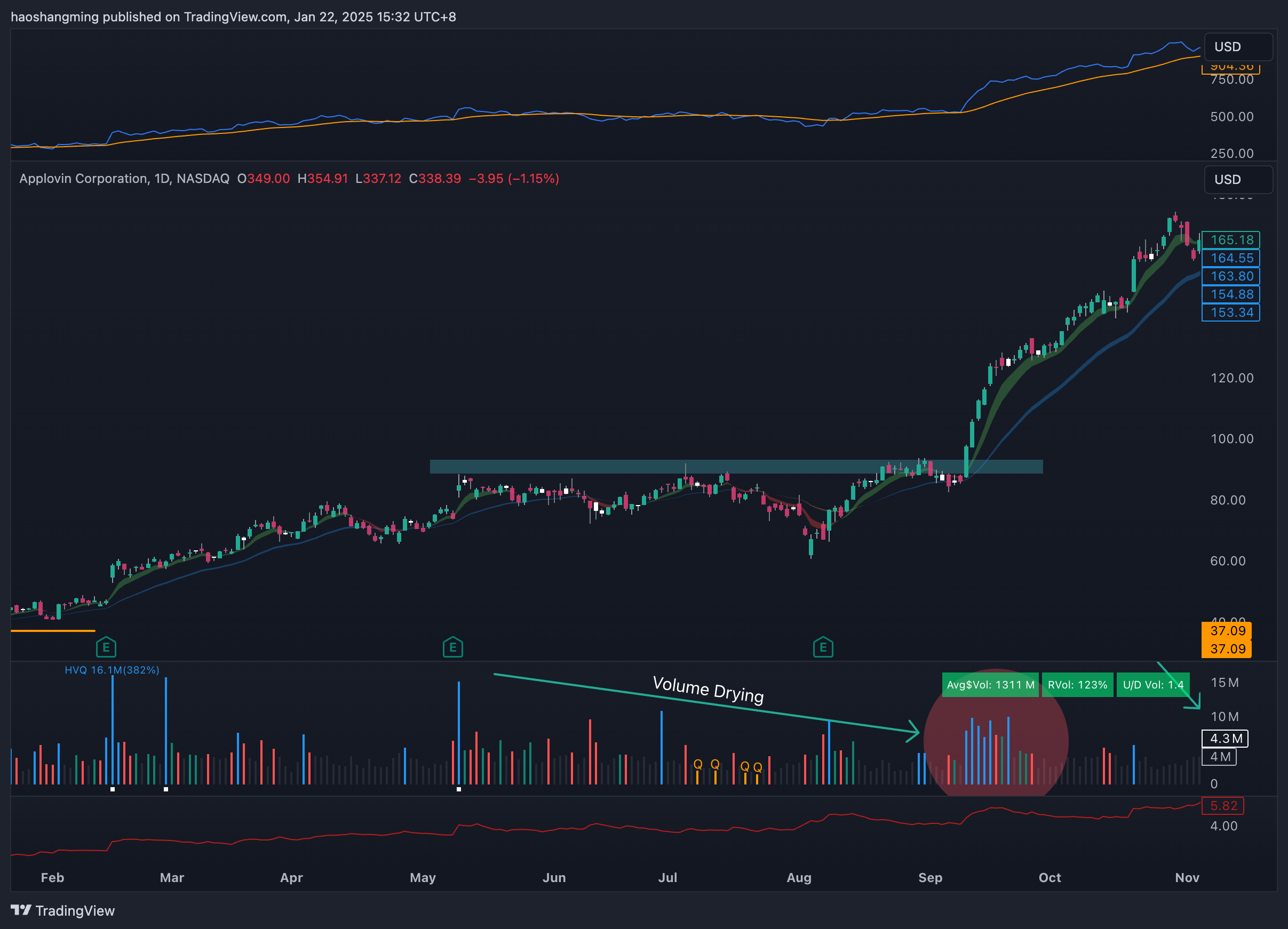Click the TradingView logo at bottom left

point(62,910)
